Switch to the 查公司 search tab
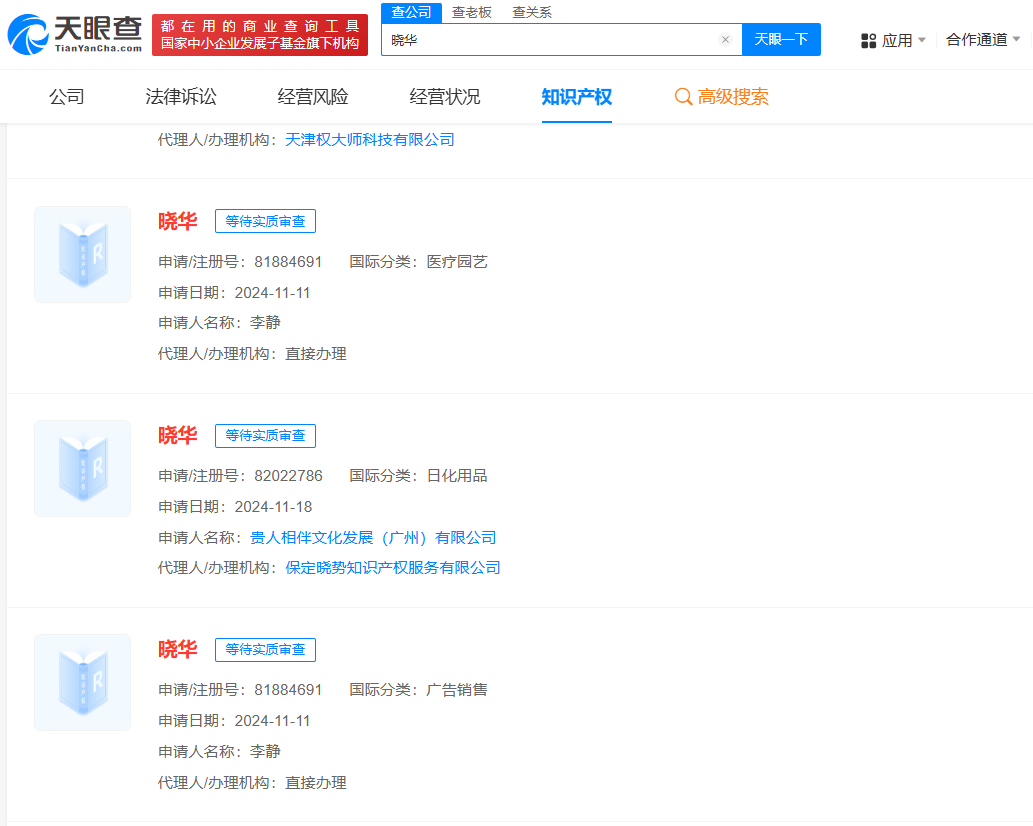This screenshot has width=1033, height=826. [x=411, y=13]
